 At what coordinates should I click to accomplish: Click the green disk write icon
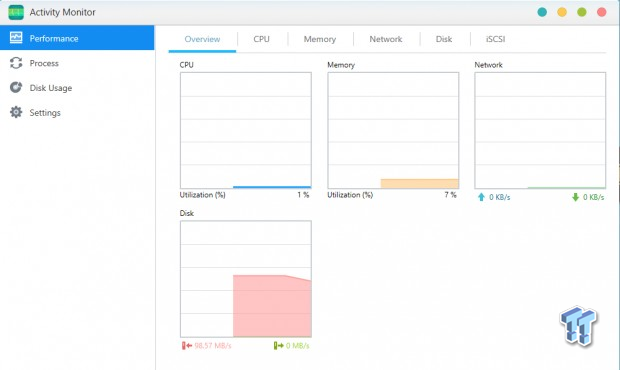(278, 345)
